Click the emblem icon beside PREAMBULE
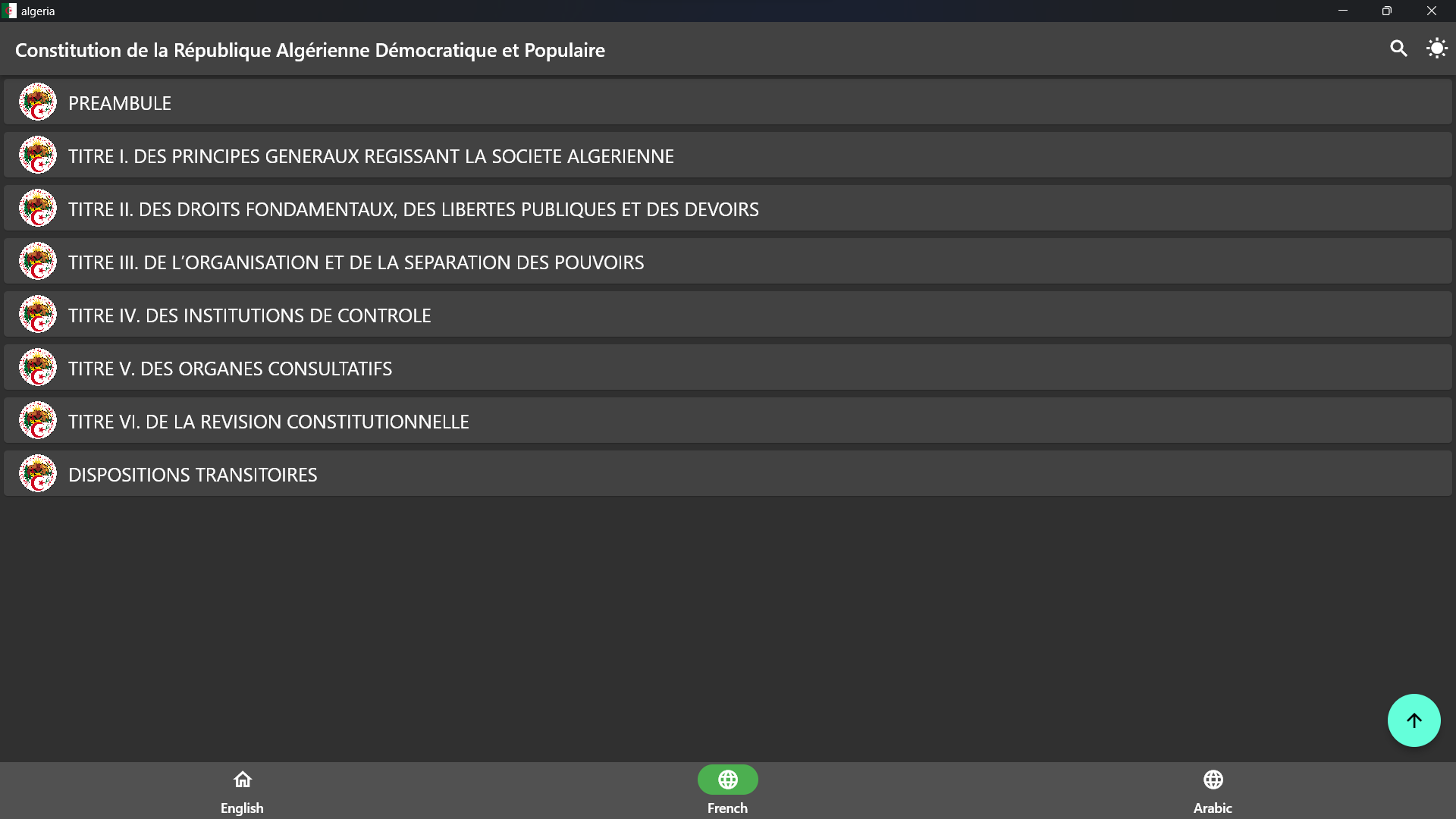This screenshot has width=1456, height=819. pos(38,102)
